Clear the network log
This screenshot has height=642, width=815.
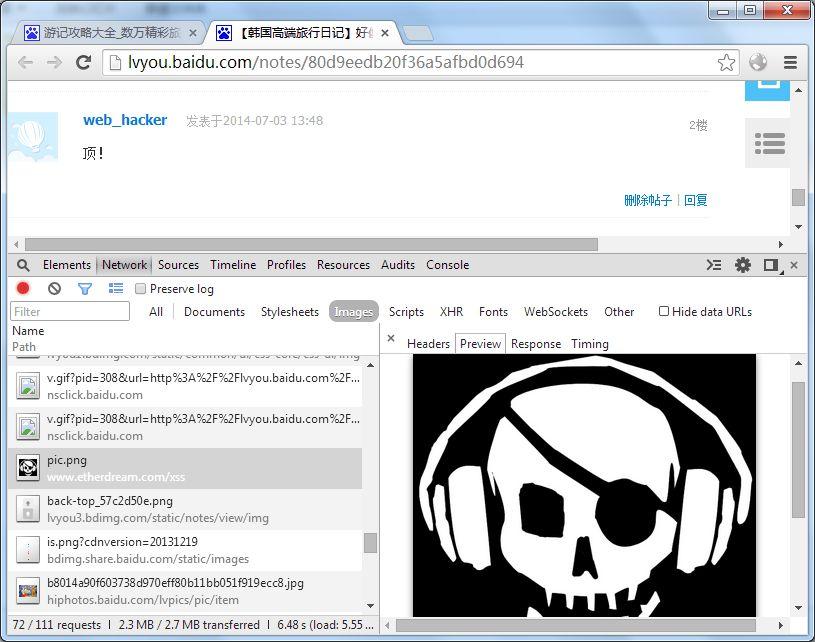pyautogui.click(x=54, y=289)
